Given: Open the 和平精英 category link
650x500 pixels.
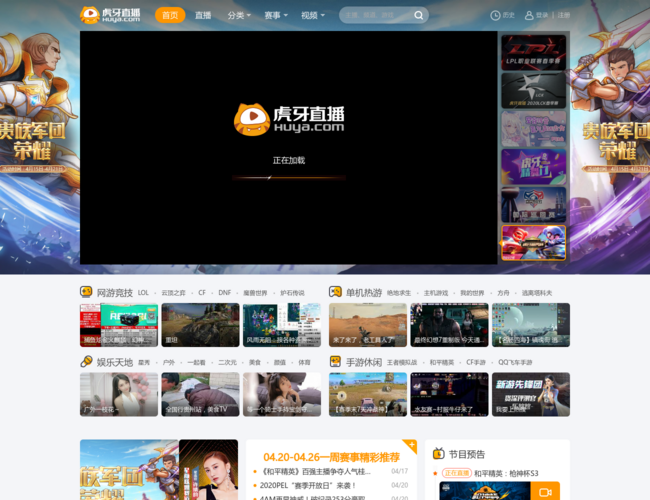Looking at the screenshot, I should coord(441,362).
